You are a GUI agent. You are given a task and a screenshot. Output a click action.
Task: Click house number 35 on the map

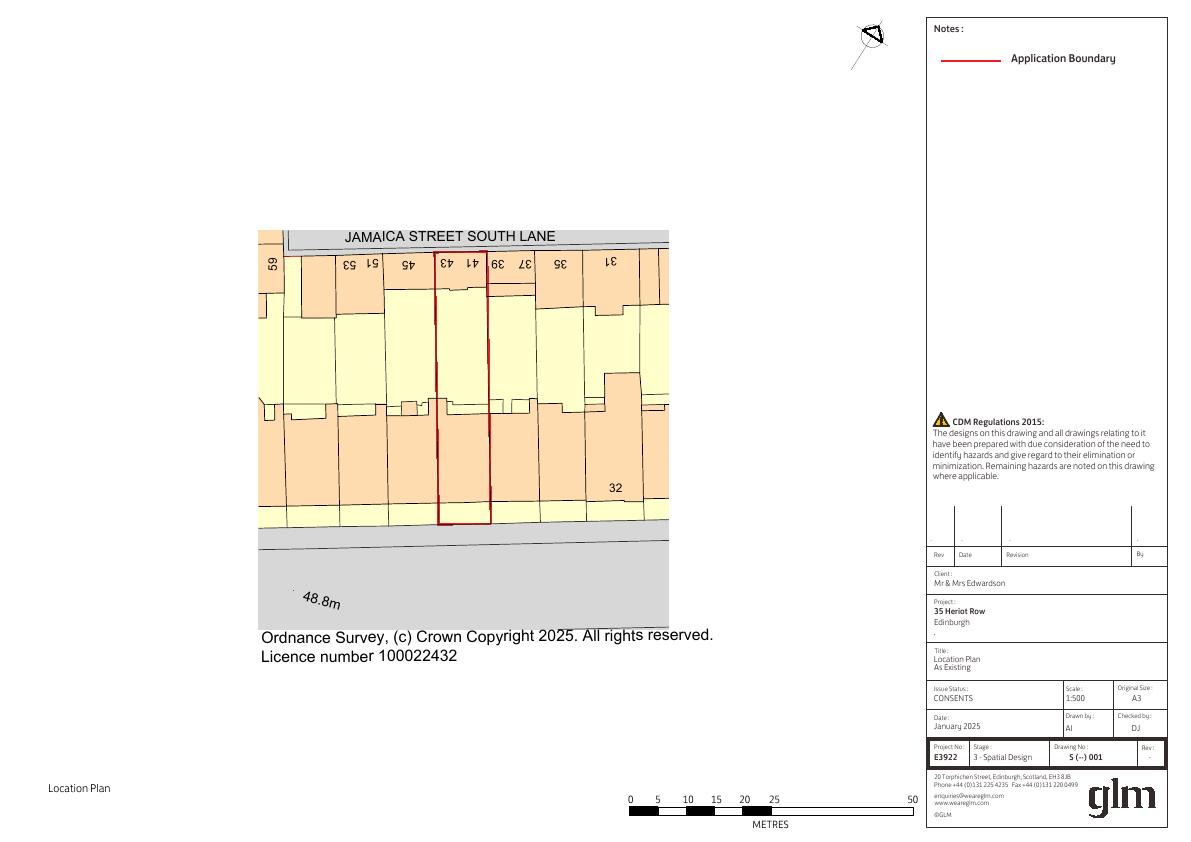click(x=560, y=264)
